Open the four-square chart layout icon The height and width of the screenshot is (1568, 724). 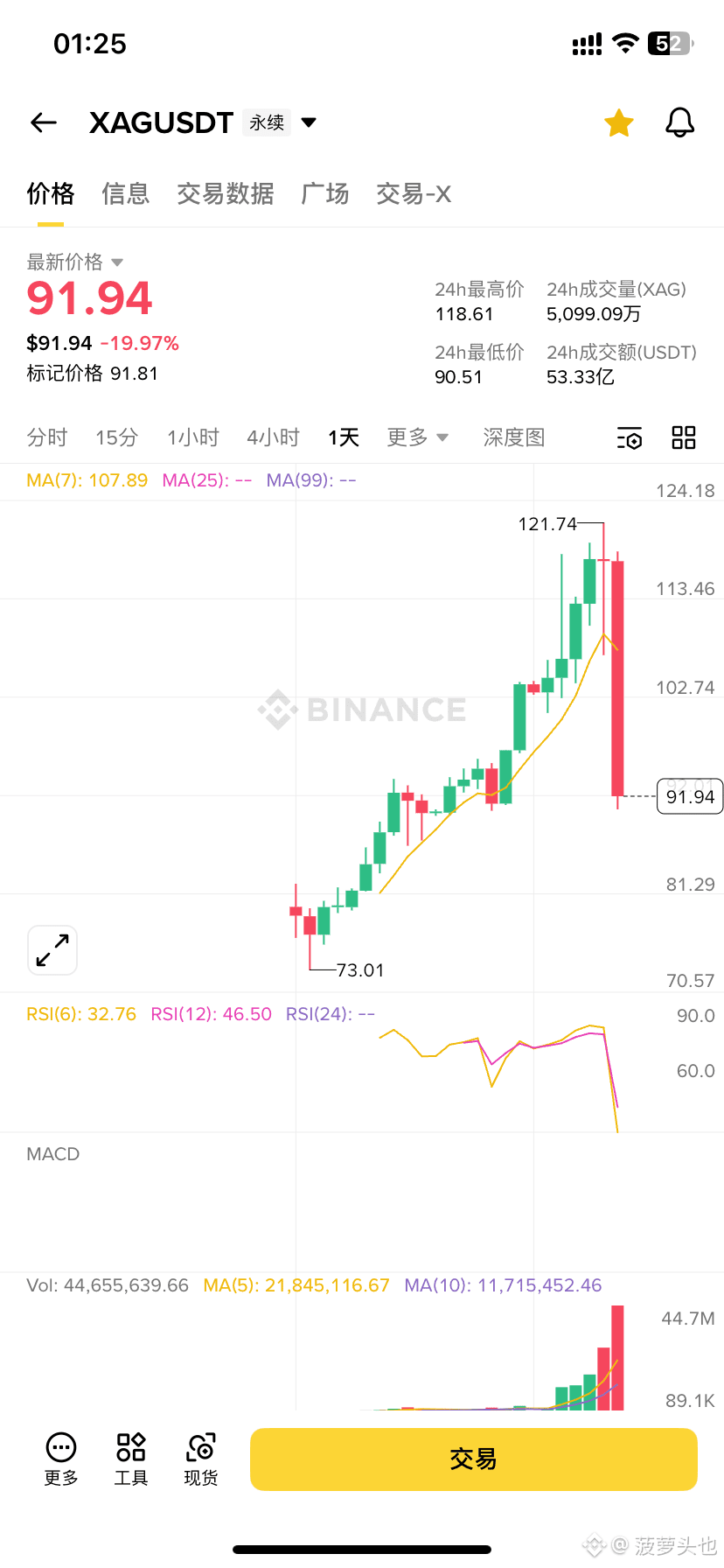point(684,437)
